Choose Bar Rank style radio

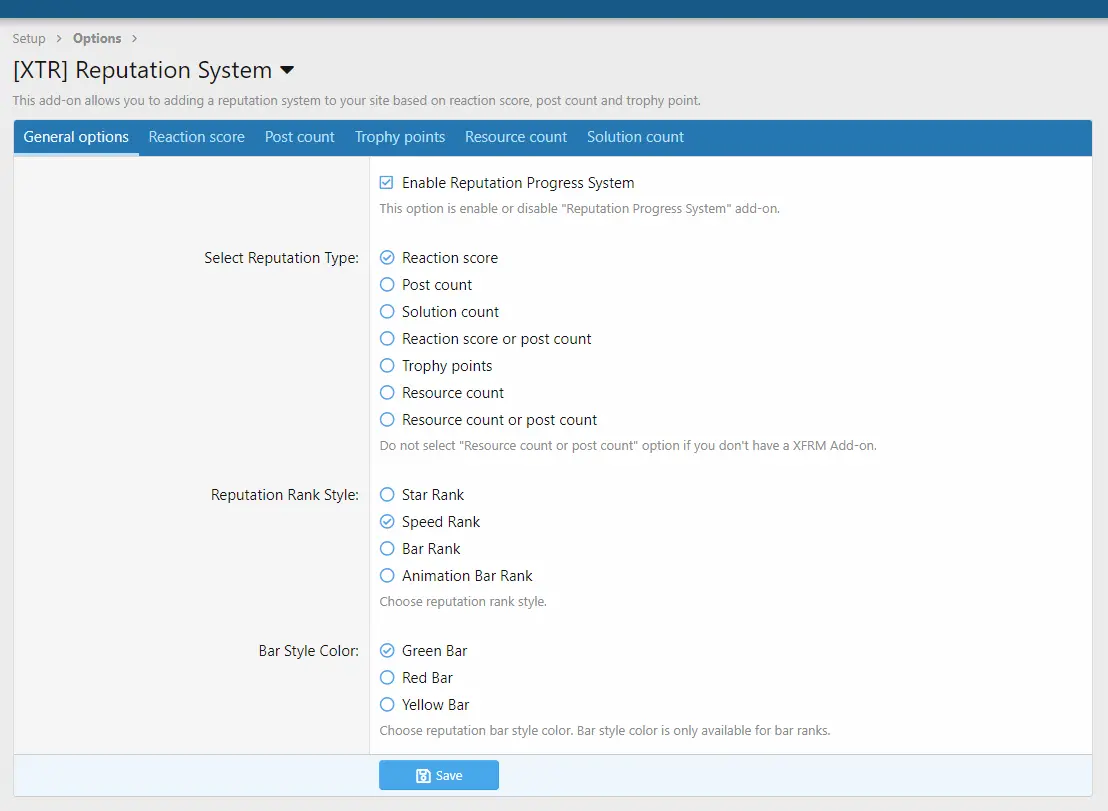point(387,549)
